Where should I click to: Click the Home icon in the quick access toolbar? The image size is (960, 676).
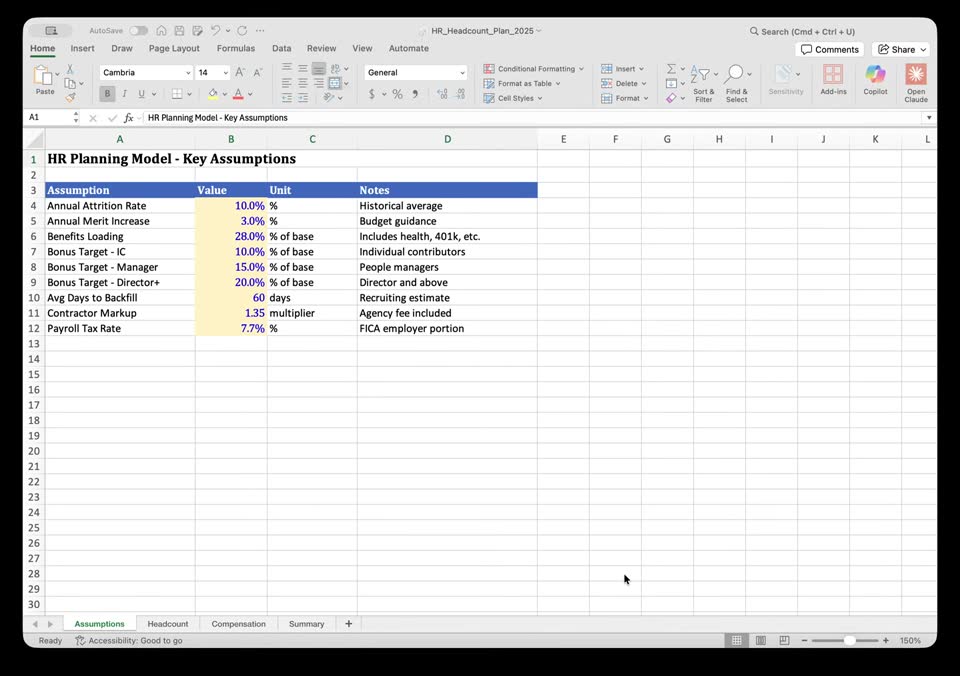(x=161, y=31)
